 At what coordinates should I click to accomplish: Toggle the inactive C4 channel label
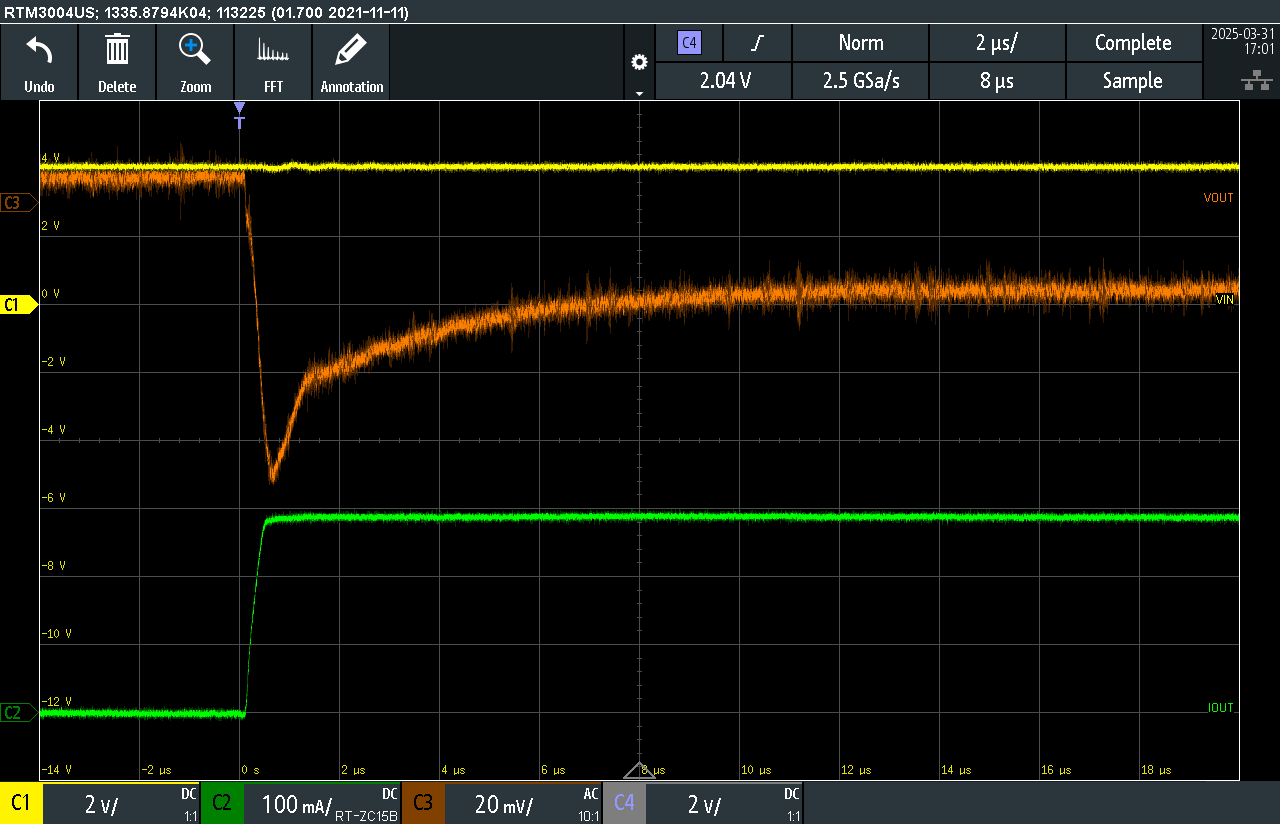tap(624, 803)
